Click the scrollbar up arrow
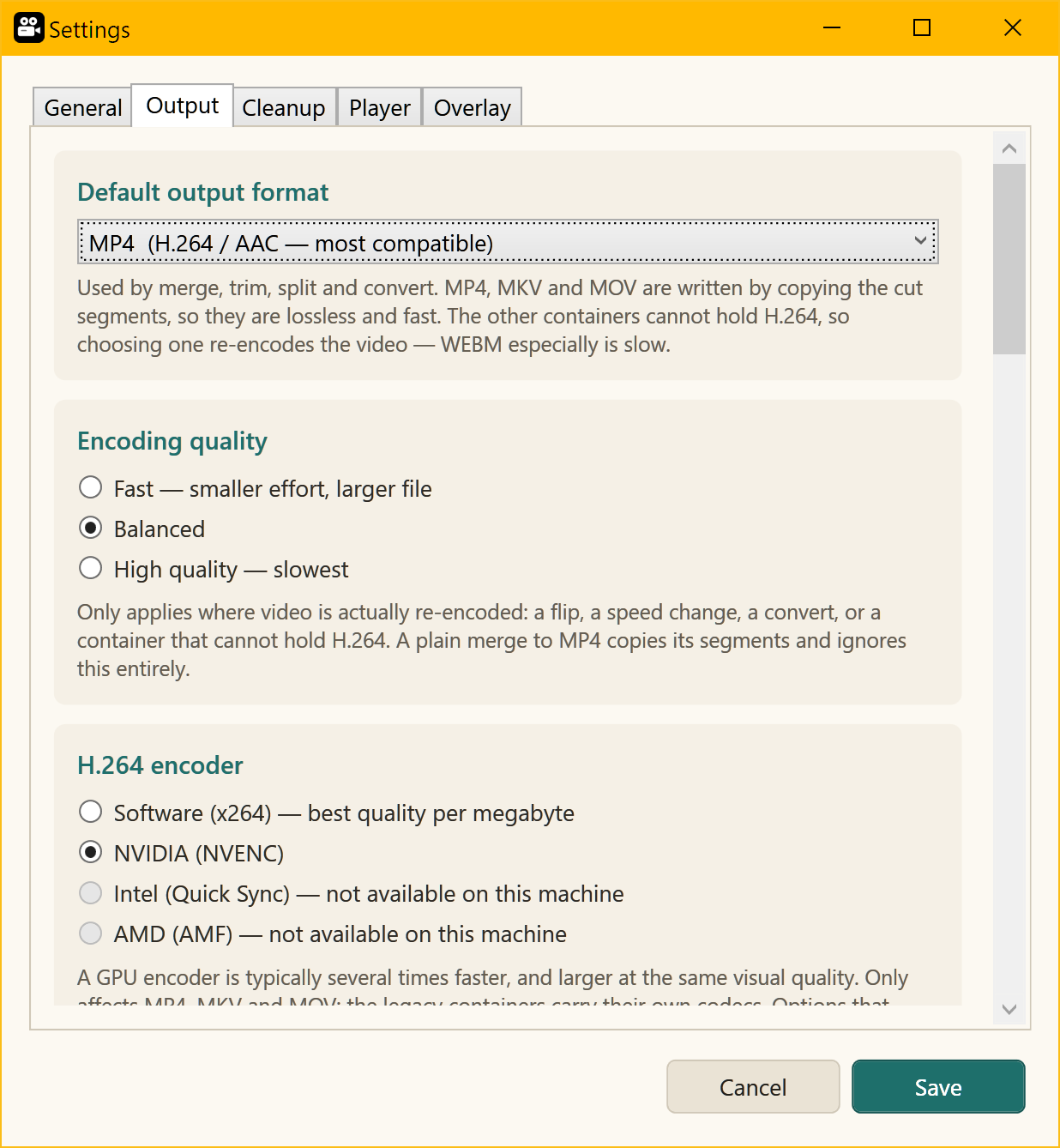Screen dimensions: 1060x1148 click(1009, 149)
